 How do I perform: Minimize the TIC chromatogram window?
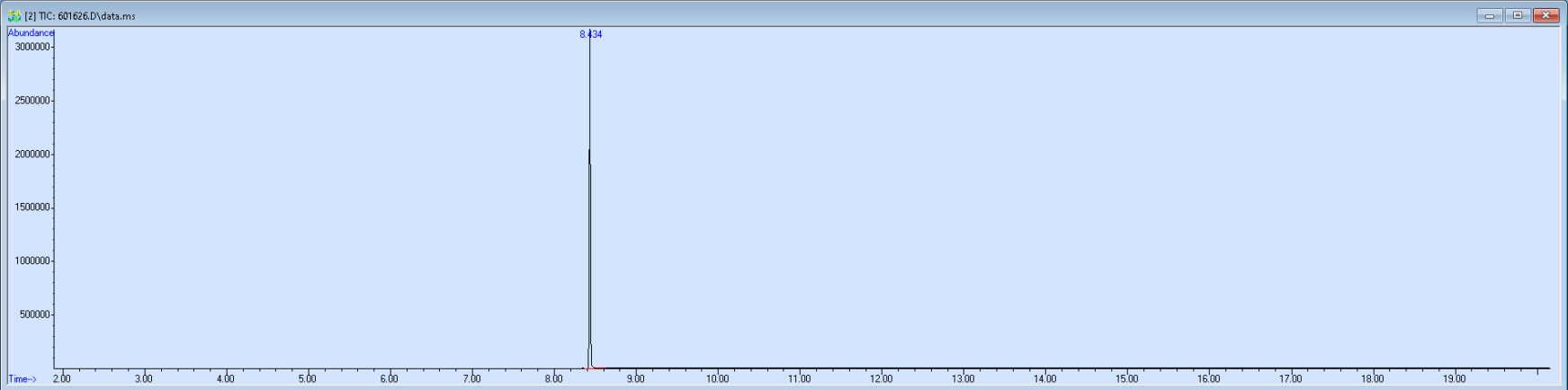click(x=1490, y=15)
